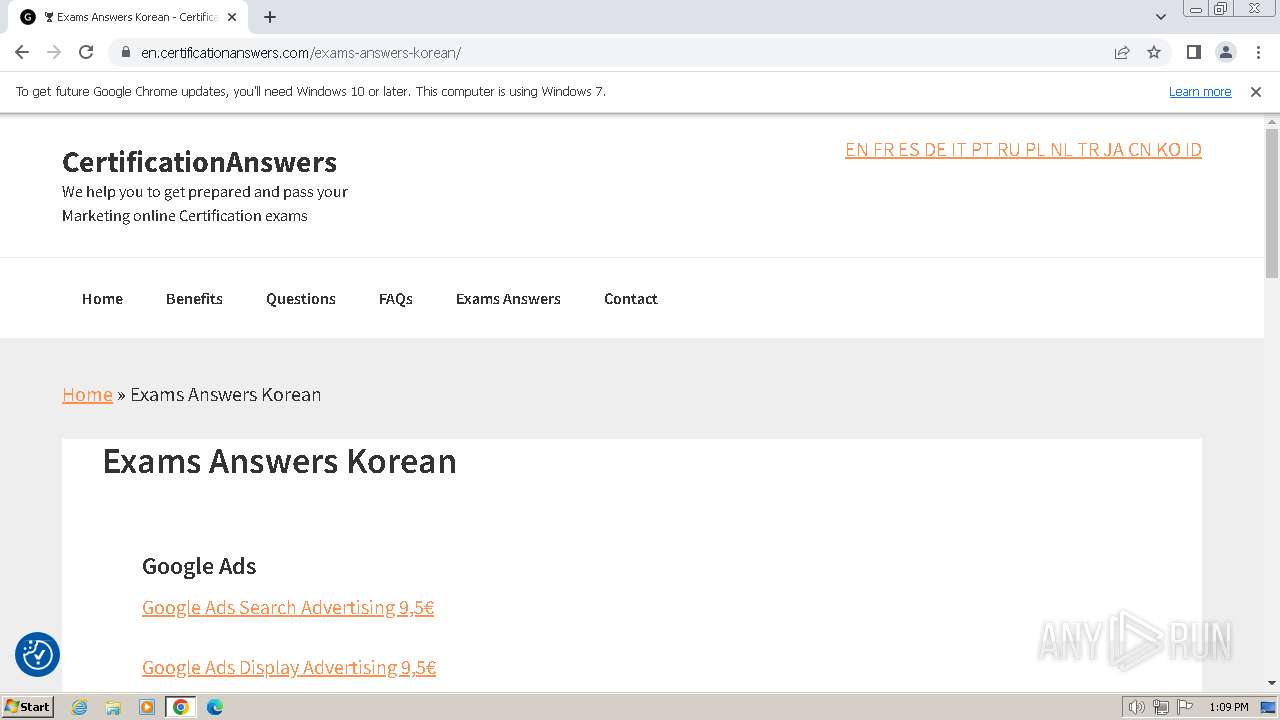Open Google Ads Search Advertising 9,5€ link
Image resolution: width=1280 pixels, height=720 pixels.
[288, 608]
